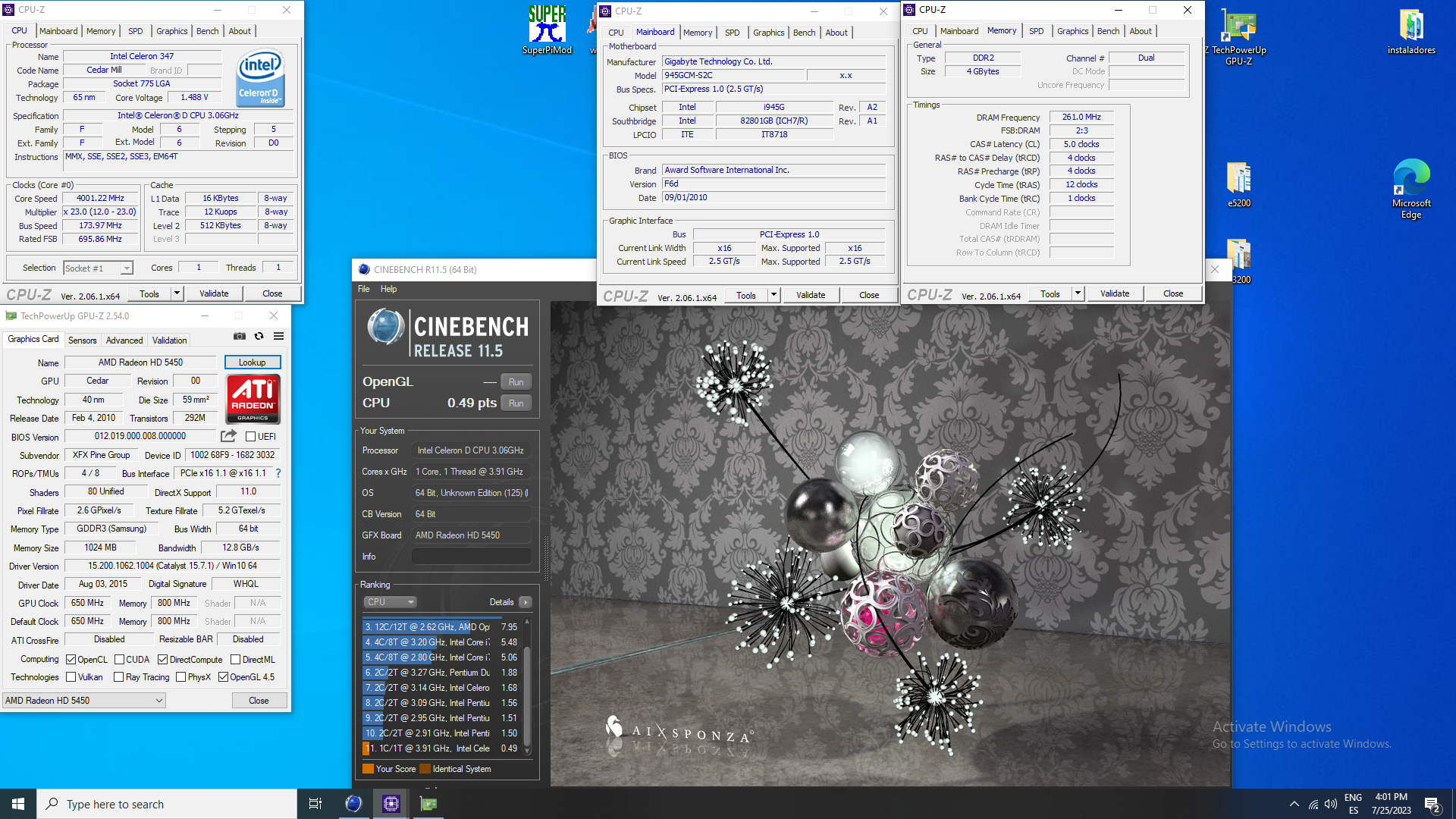Click the Intel Celeron D logo in CPU-Z

tap(260, 78)
